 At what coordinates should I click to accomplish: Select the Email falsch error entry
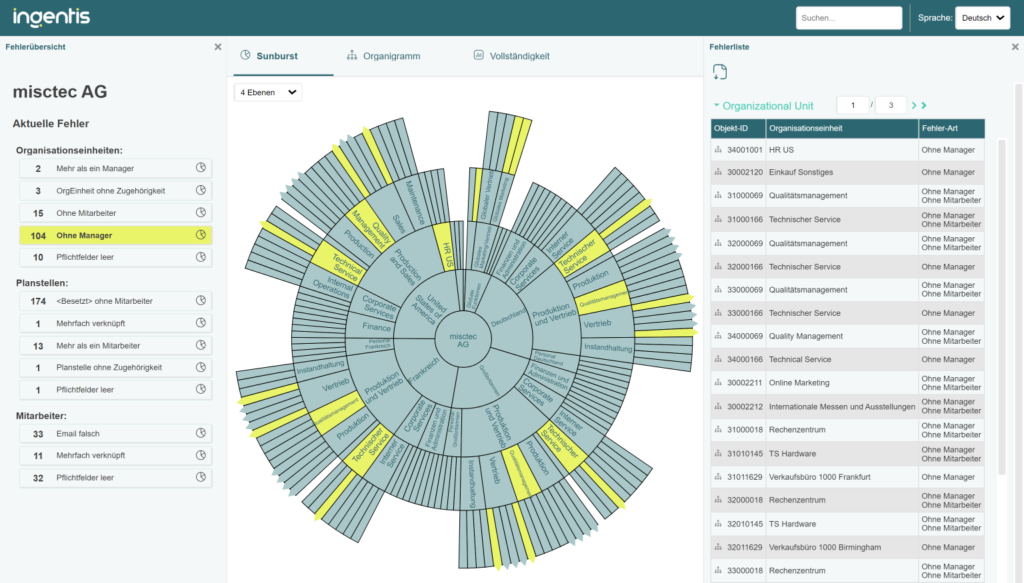tap(116, 433)
